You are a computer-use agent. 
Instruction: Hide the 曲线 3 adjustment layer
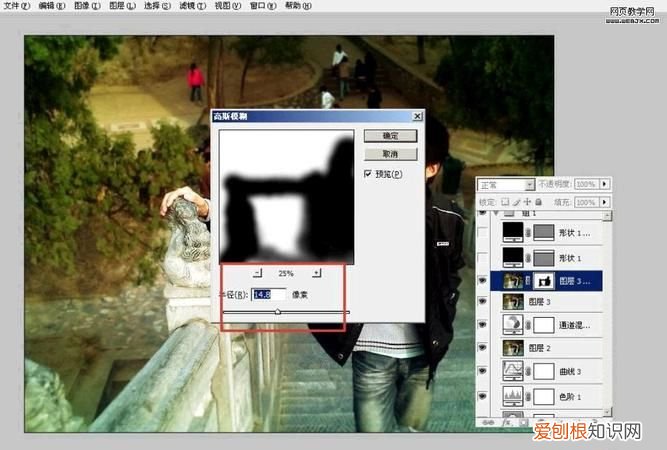click(483, 371)
